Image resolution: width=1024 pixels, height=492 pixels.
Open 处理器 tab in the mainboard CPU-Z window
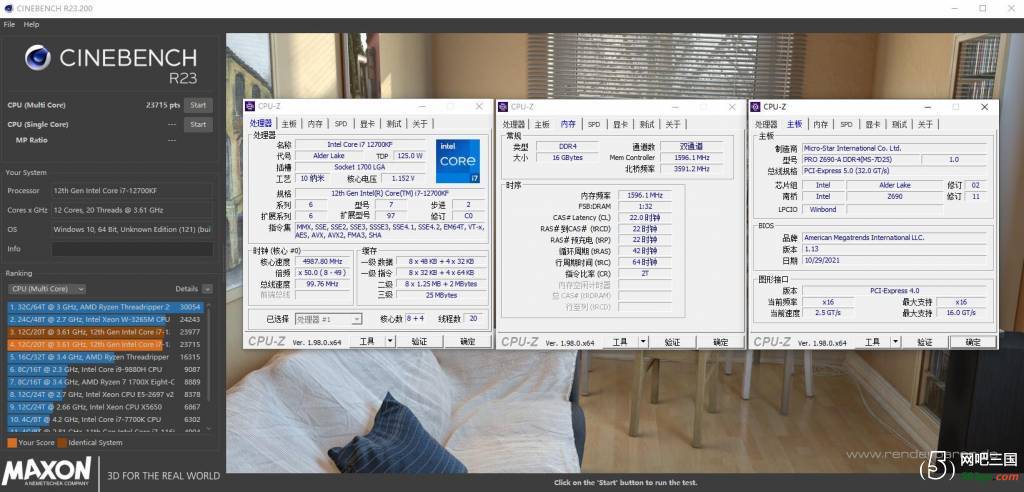(767, 124)
